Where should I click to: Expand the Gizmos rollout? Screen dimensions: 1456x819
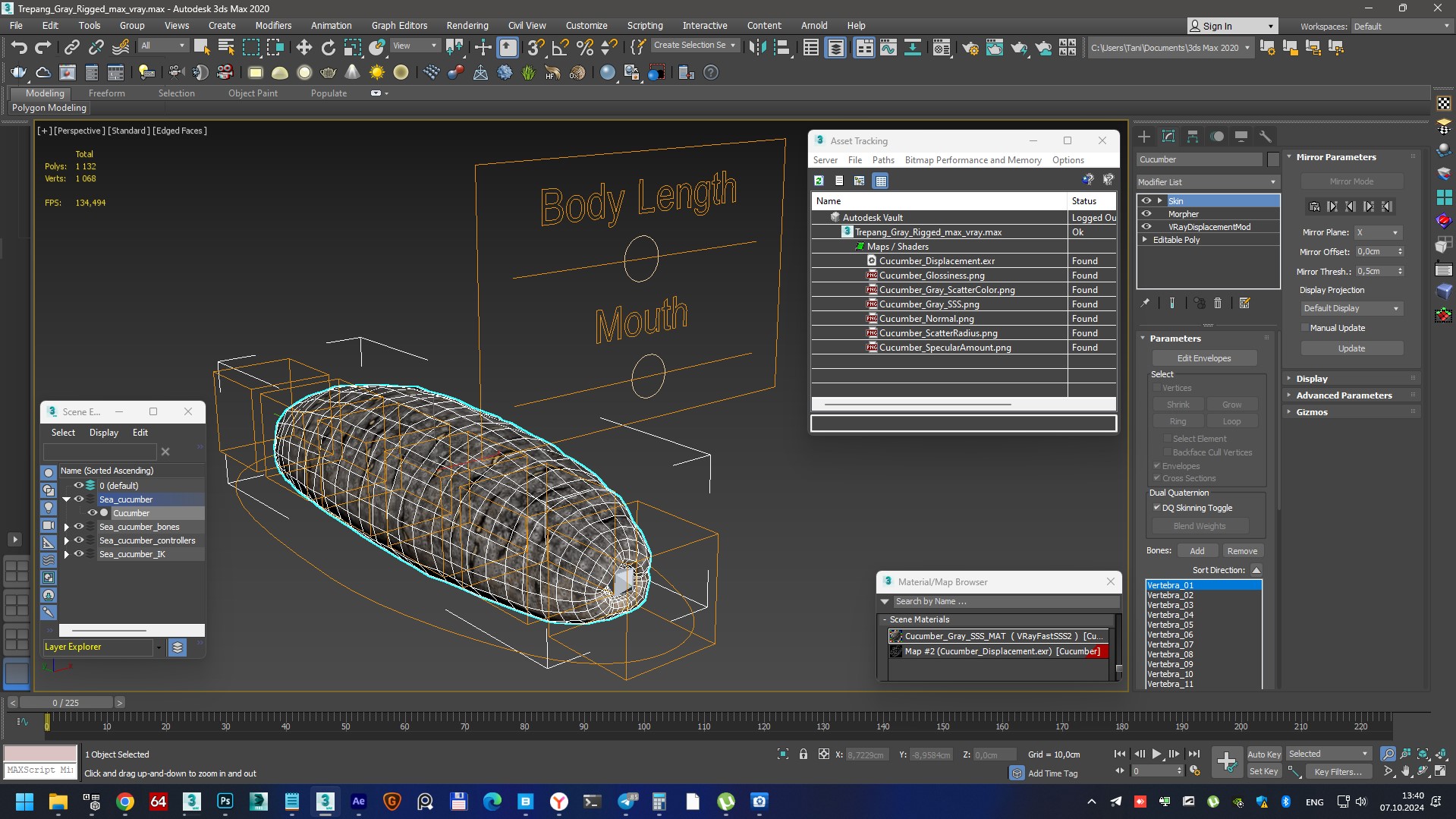(x=1312, y=412)
